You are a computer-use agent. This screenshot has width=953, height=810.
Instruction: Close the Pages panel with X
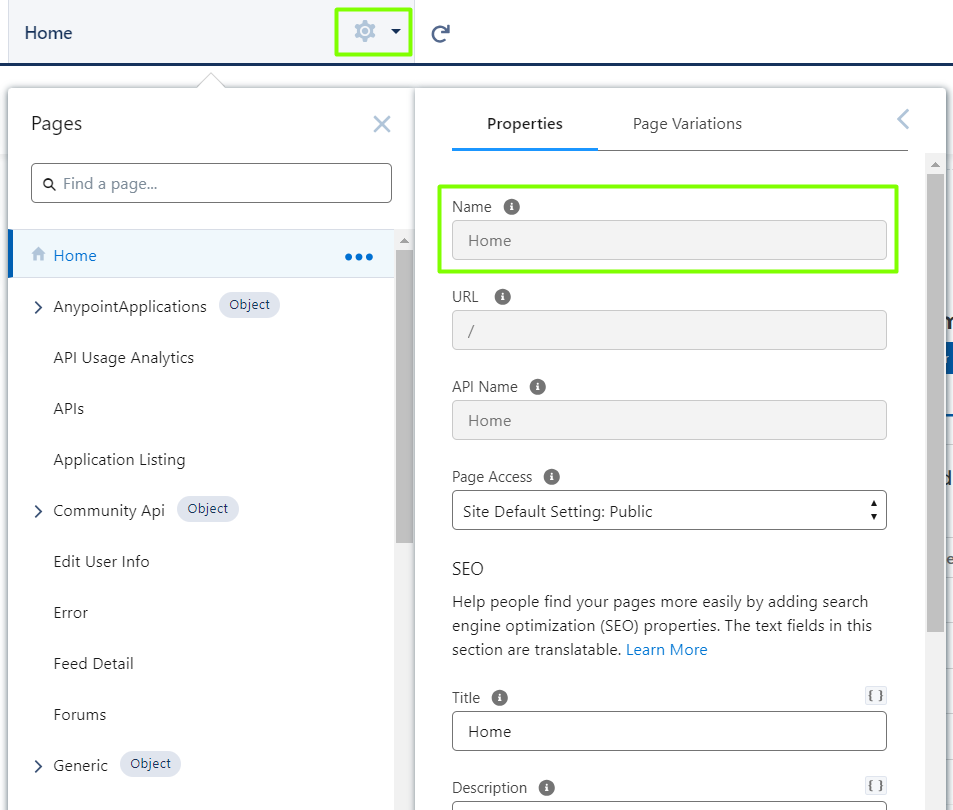click(x=381, y=124)
